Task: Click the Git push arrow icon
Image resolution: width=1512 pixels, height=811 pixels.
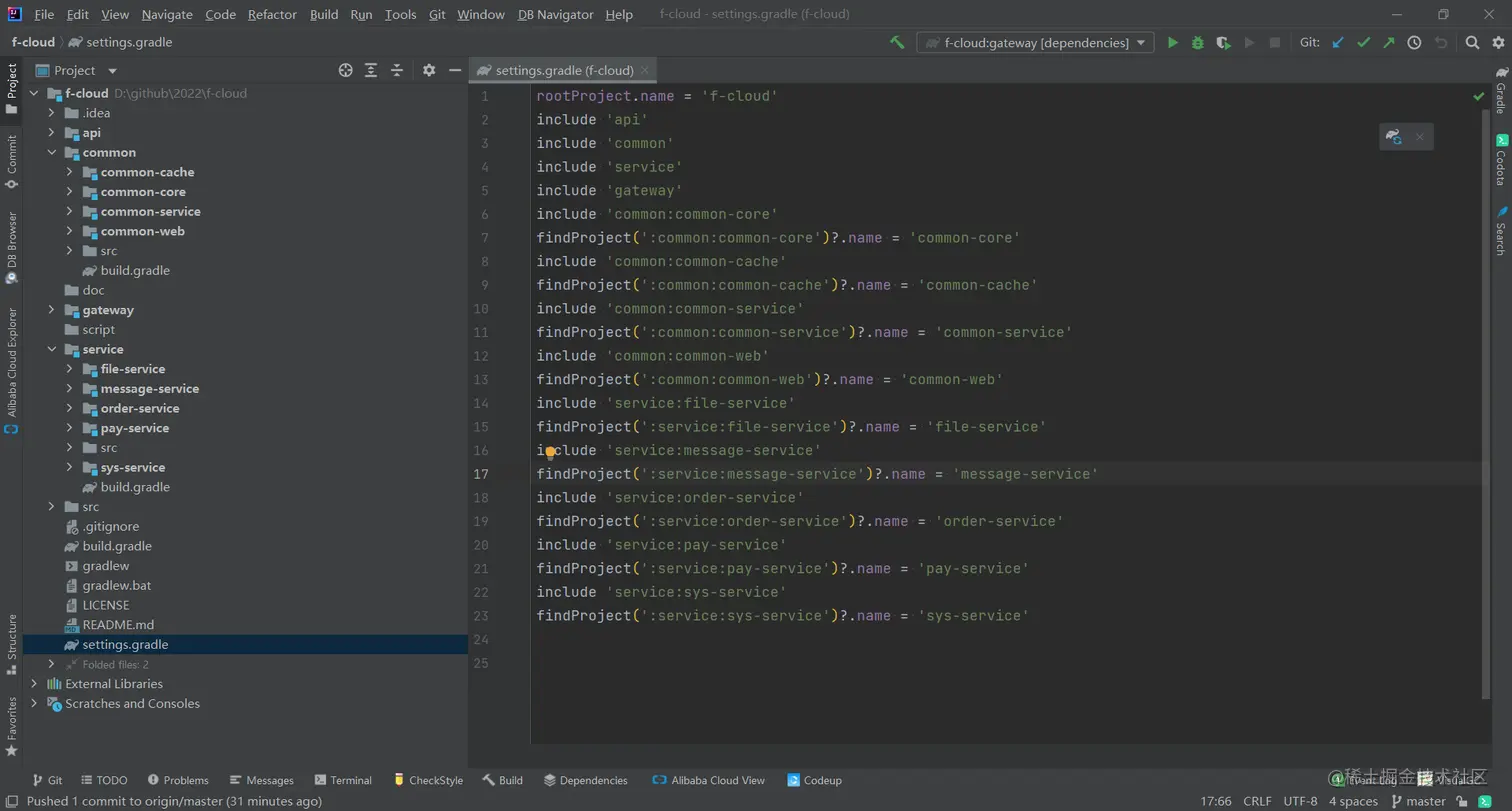Action: [1388, 43]
